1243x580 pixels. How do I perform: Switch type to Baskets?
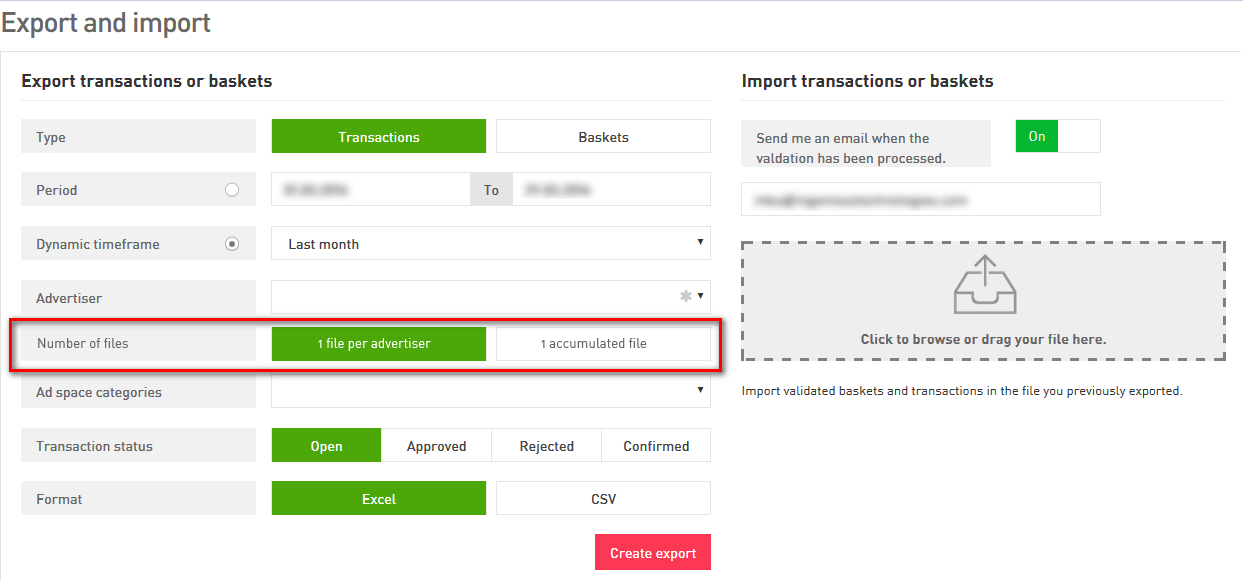click(x=603, y=137)
